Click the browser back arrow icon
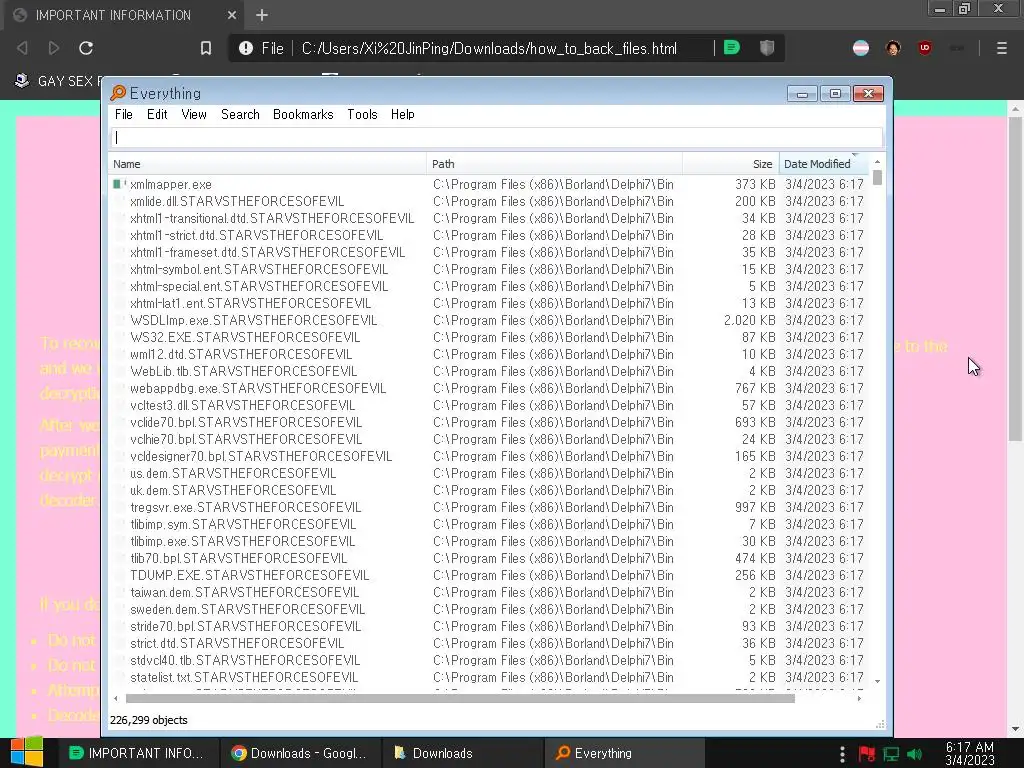Image resolution: width=1024 pixels, height=768 pixels. coord(22,48)
